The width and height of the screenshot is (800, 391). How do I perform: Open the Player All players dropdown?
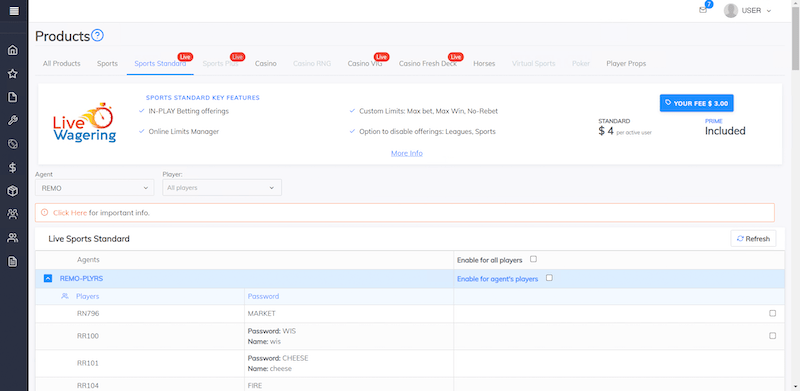click(x=222, y=188)
